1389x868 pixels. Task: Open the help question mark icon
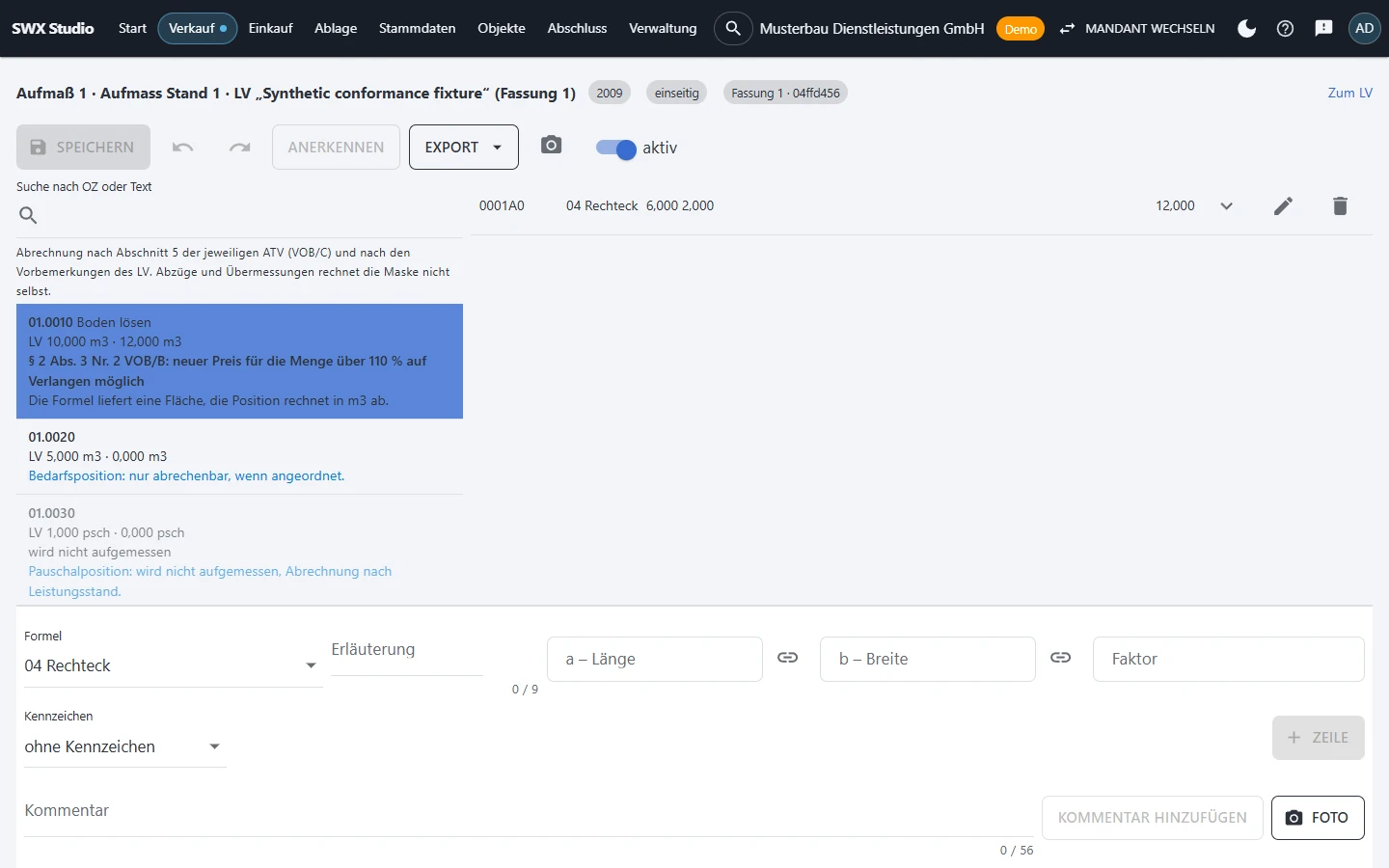(x=1285, y=29)
